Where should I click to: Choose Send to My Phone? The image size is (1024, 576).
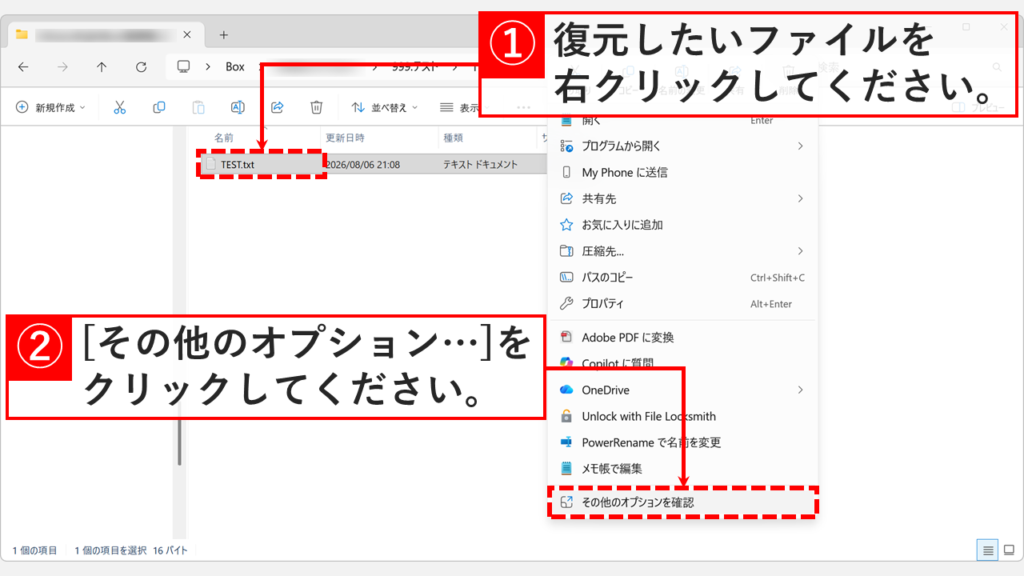pyautogui.click(x=682, y=172)
